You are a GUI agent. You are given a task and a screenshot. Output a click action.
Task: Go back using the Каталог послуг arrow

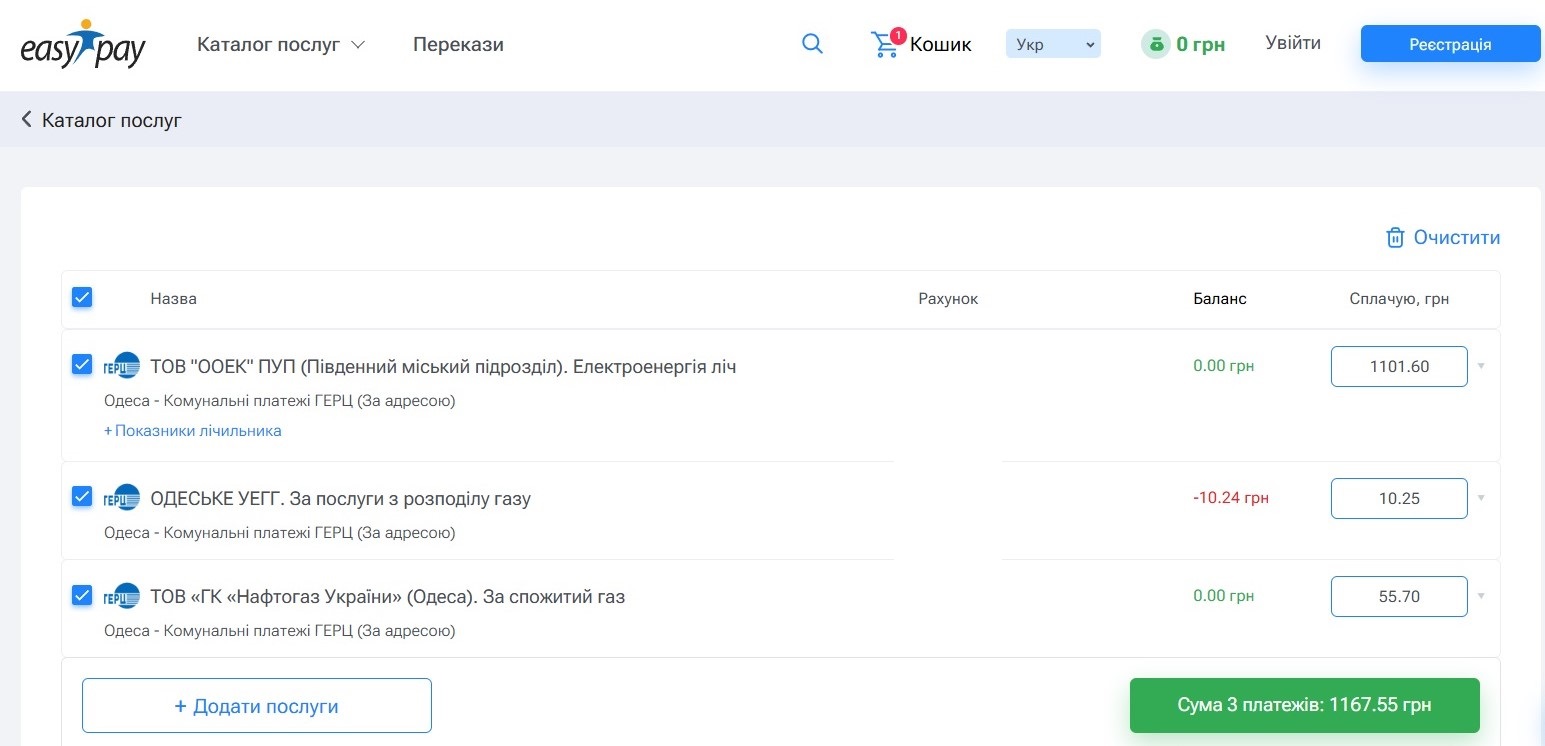27,120
